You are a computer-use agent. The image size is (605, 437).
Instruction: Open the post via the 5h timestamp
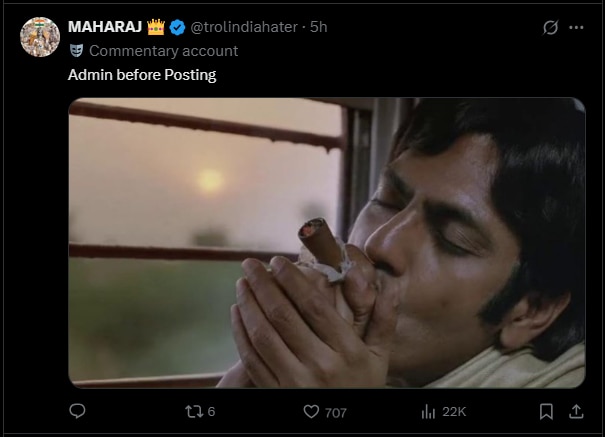coord(319,27)
